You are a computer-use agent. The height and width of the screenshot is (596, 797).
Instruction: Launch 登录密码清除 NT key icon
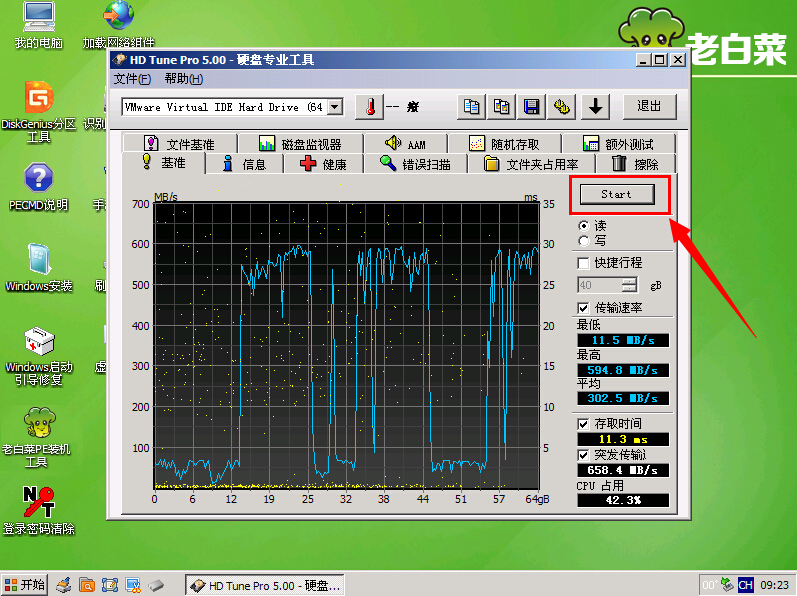39,511
